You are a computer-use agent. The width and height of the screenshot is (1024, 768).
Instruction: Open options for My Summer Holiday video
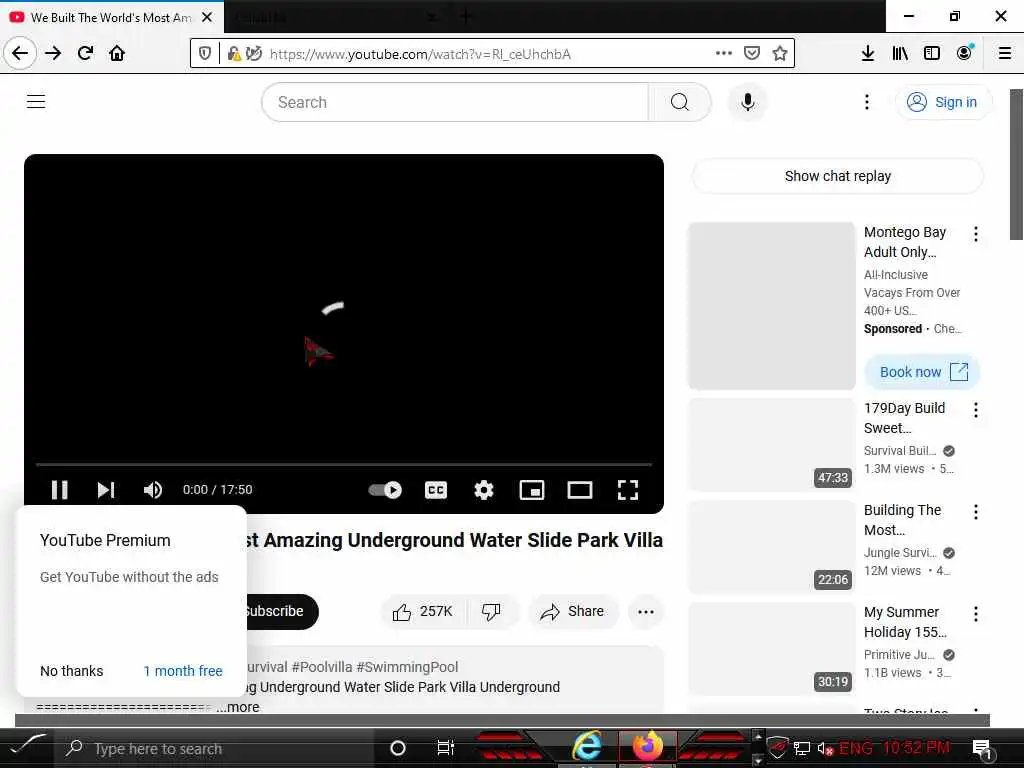tap(976, 613)
